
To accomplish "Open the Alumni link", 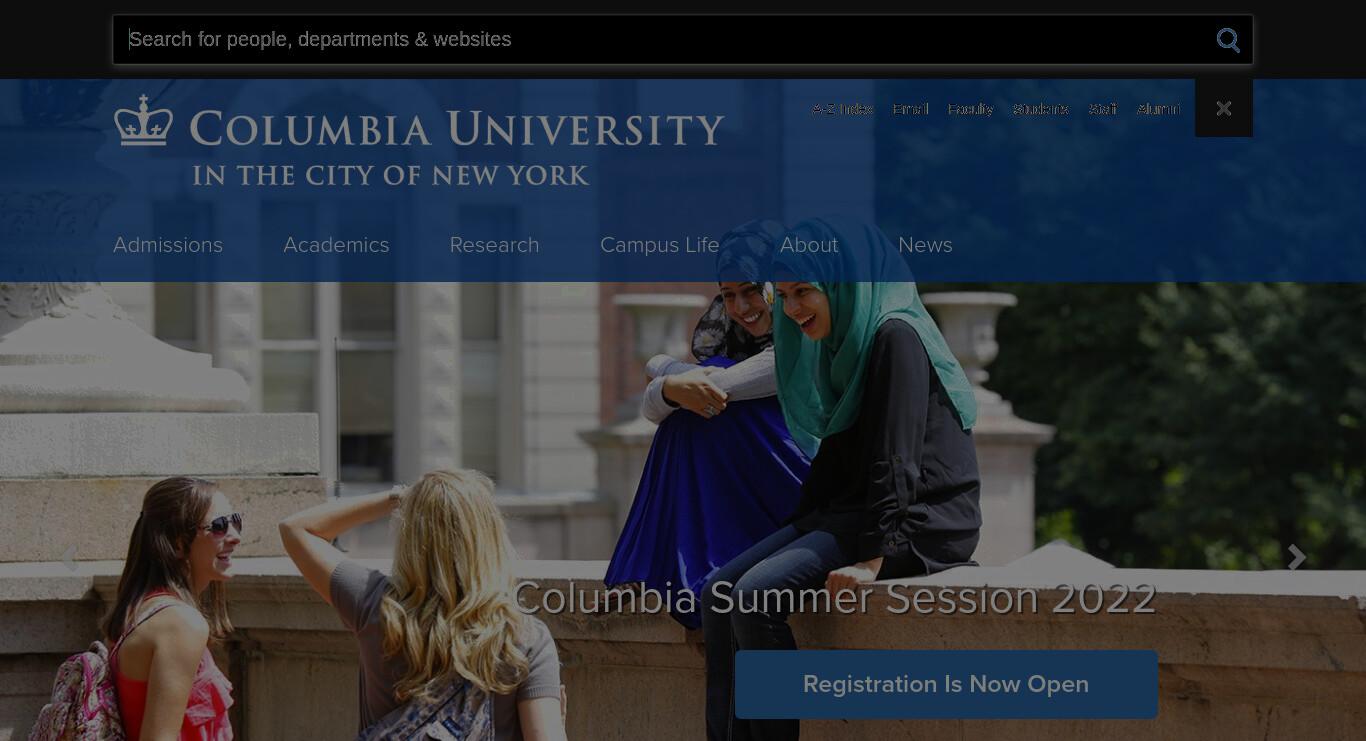I will pyautogui.click(x=1158, y=109).
